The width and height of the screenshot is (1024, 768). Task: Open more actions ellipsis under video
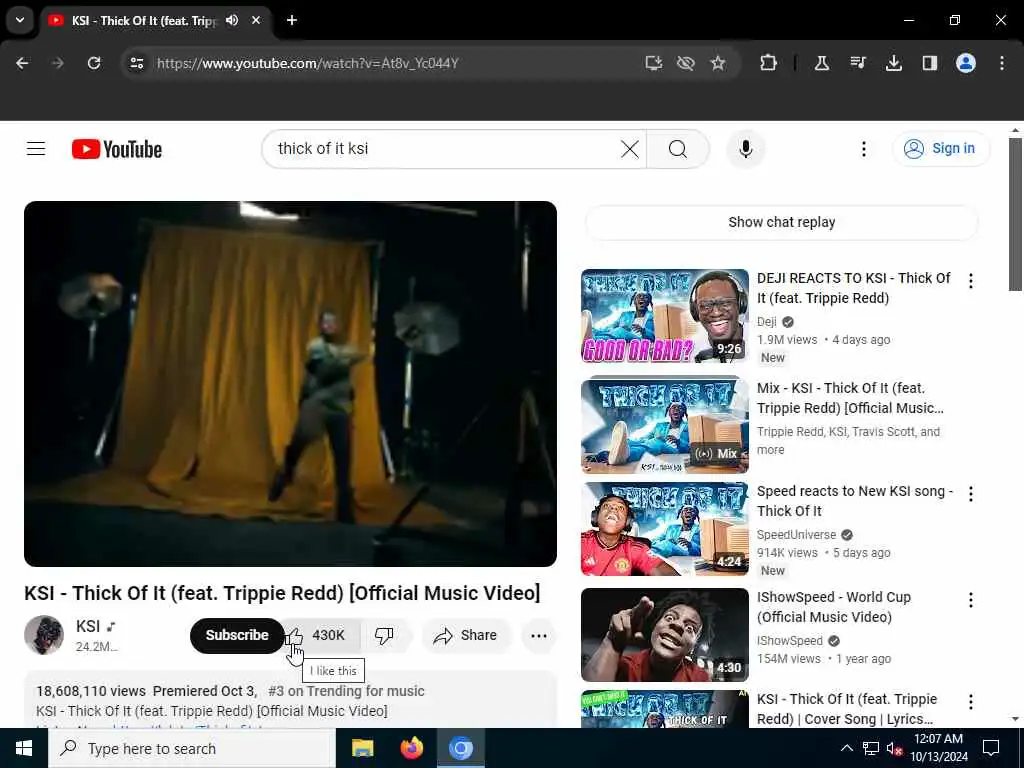click(x=539, y=635)
